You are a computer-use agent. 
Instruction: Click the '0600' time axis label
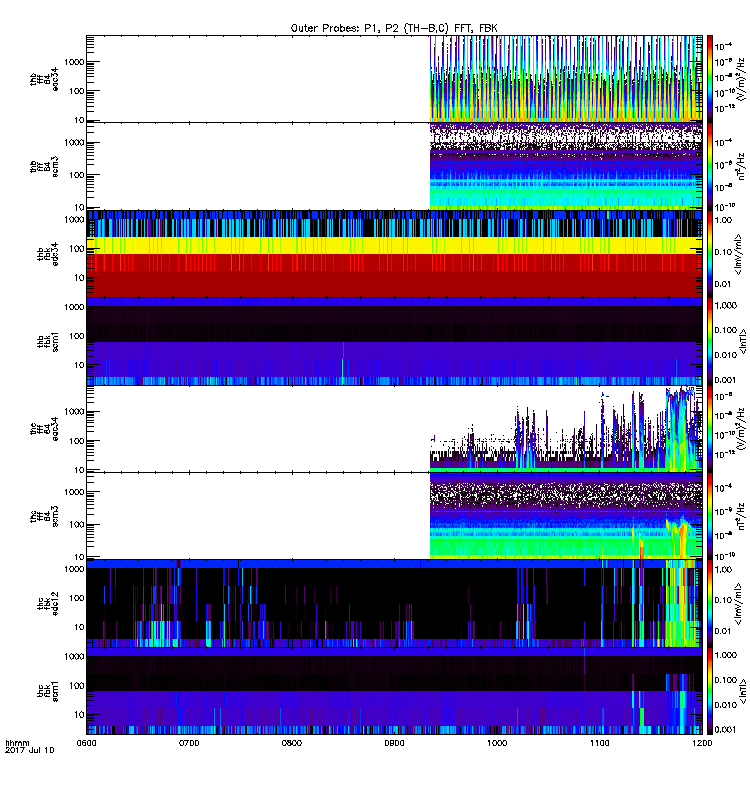86,743
